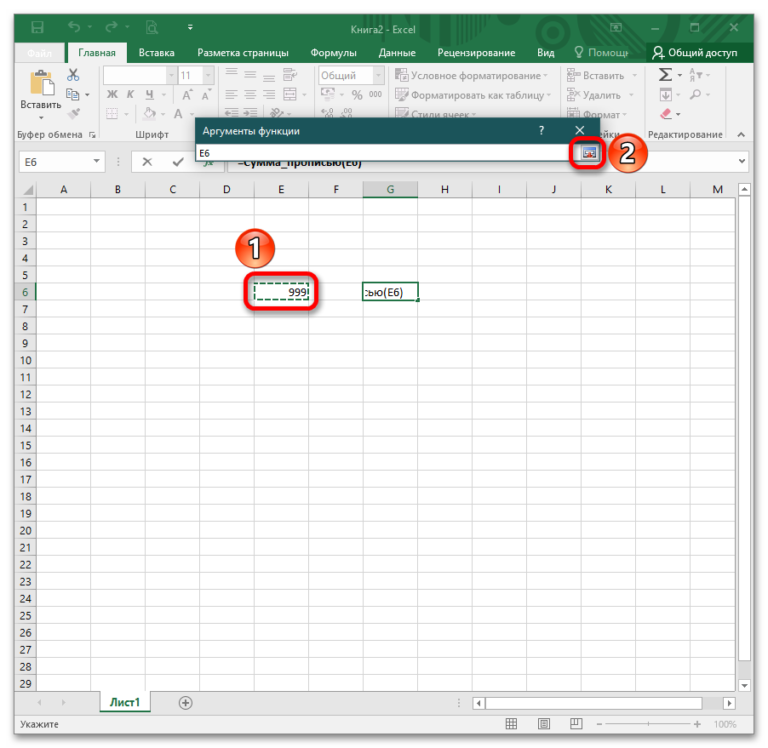
Task: Open Условное форматирование dropdown
Action: coord(471,75)
